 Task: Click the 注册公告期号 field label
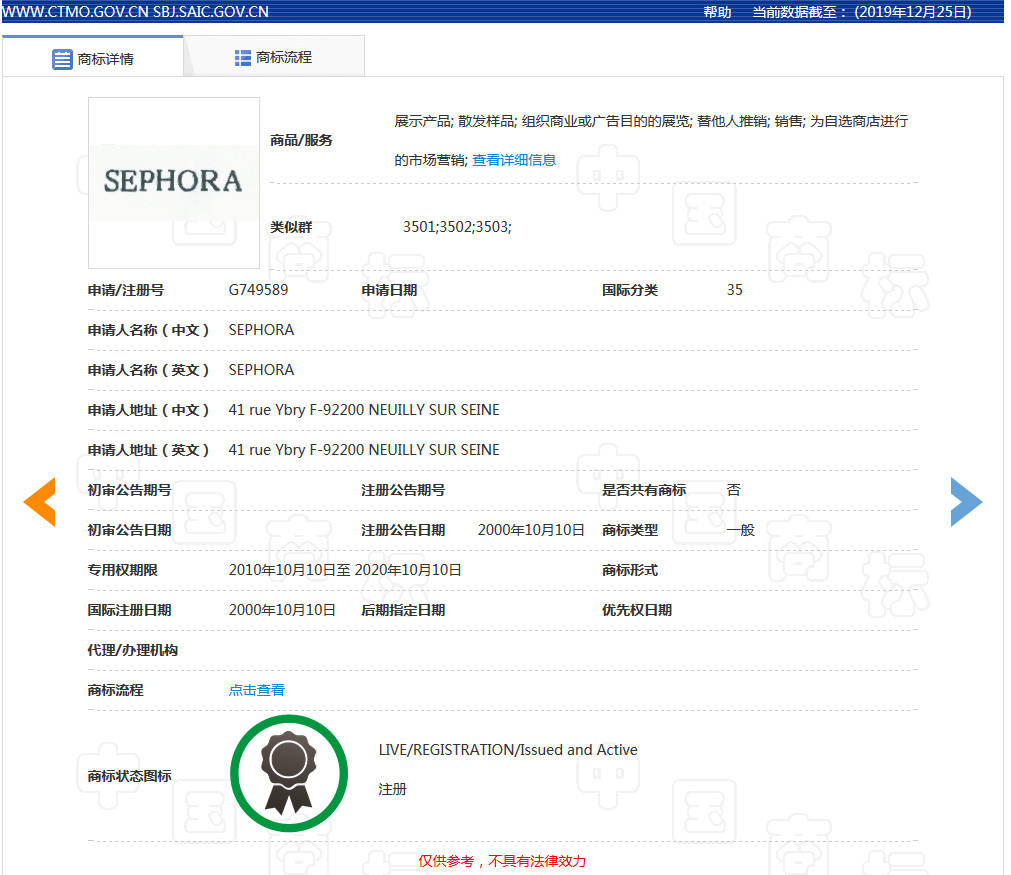403,489
